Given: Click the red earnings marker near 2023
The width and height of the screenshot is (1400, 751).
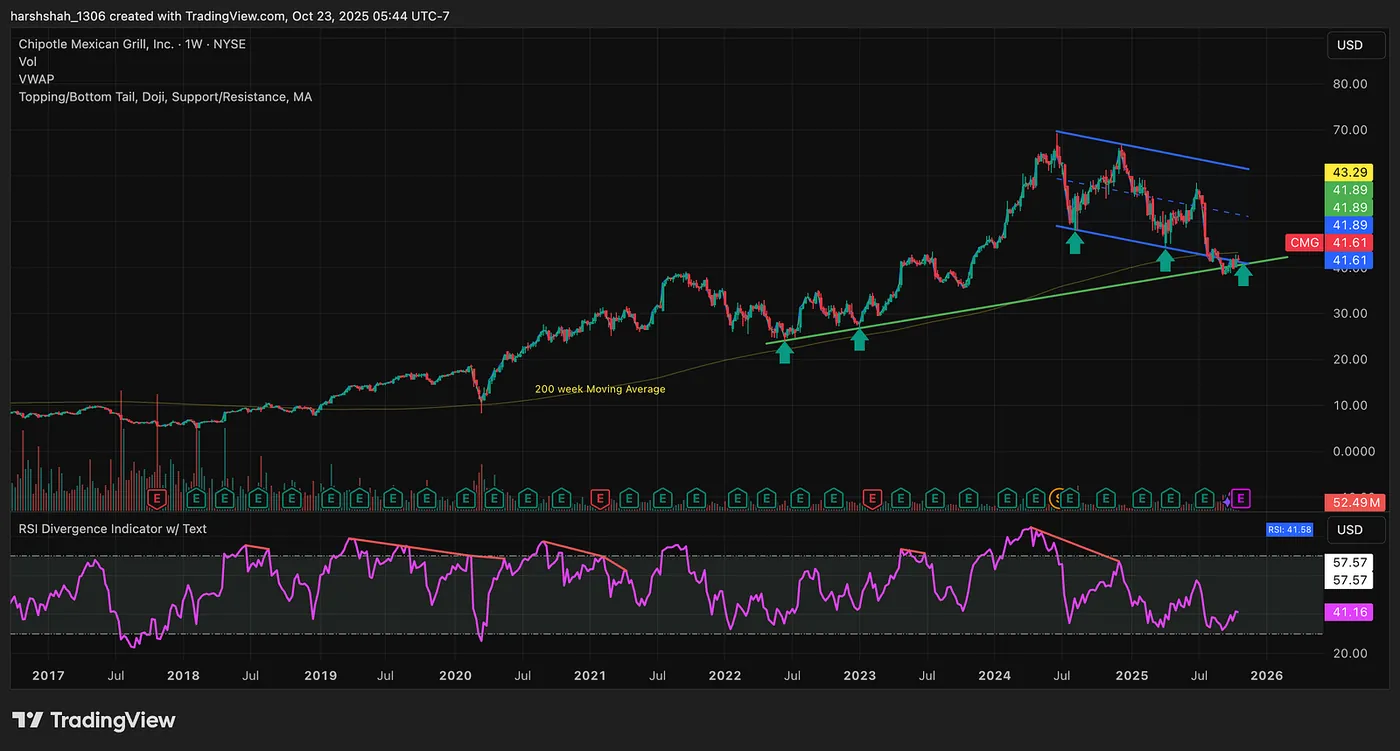Looking at the screenshot, I should click(x=871, y=497).
